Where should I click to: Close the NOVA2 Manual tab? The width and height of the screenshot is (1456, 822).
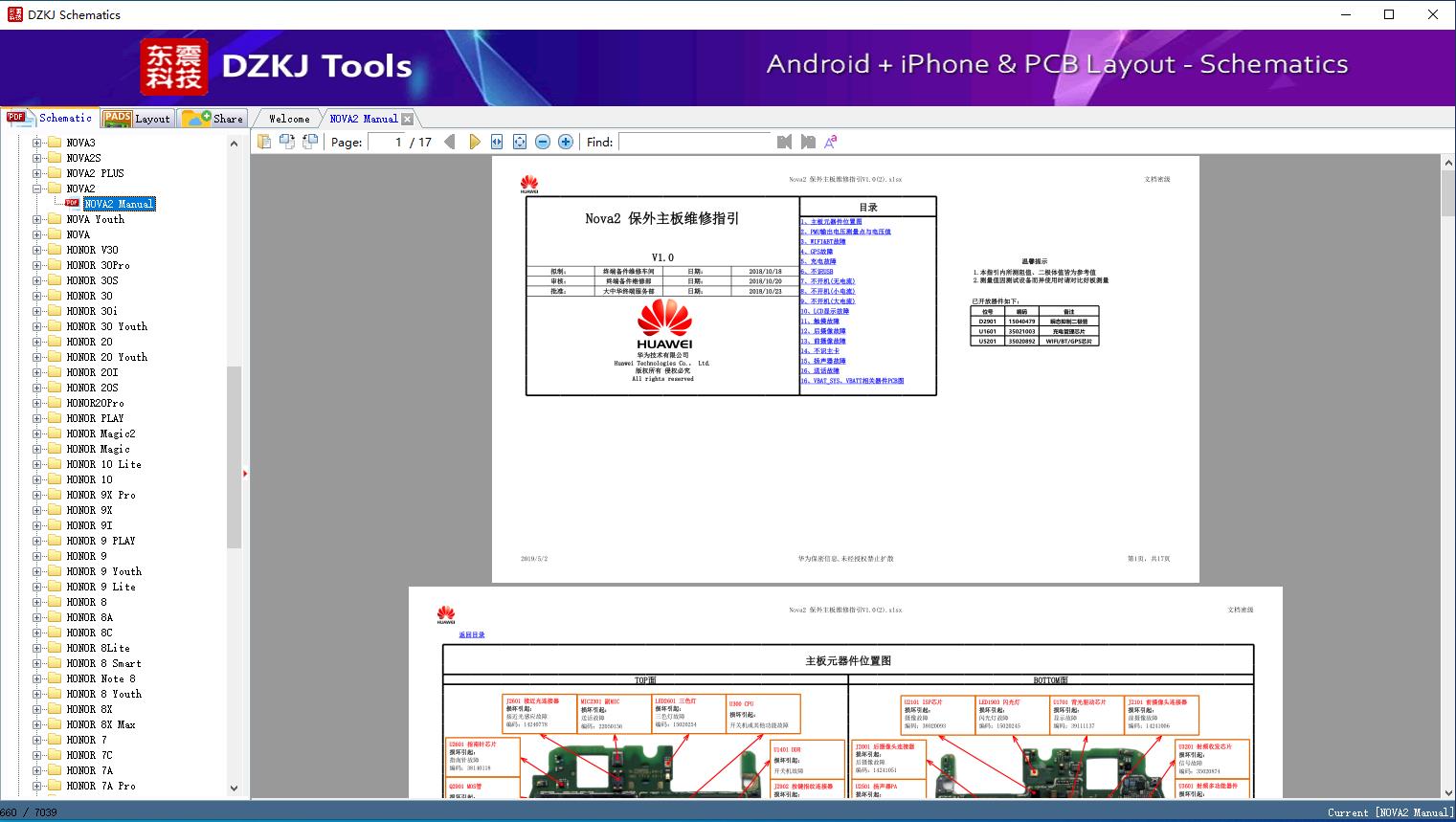pyautogui.click(x=407, y=119)
